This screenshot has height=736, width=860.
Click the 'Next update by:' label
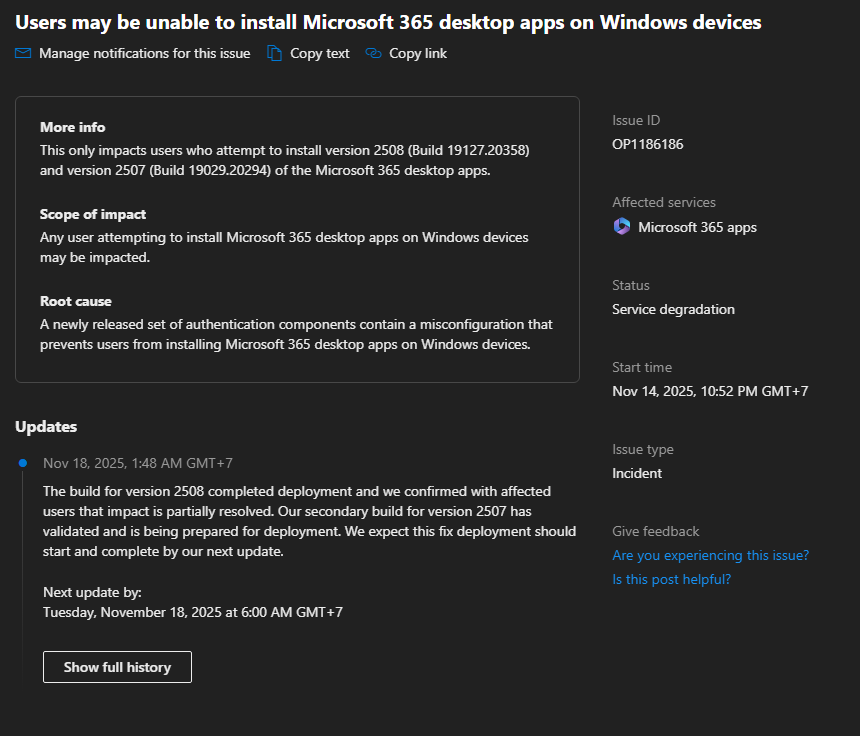pyautogui.click(x=92, y=592)
